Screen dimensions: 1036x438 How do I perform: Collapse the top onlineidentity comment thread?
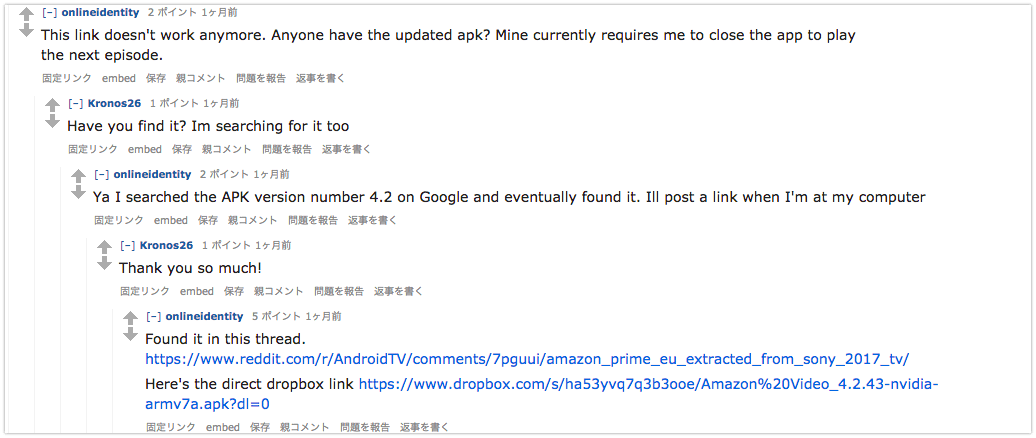point(49,12)
